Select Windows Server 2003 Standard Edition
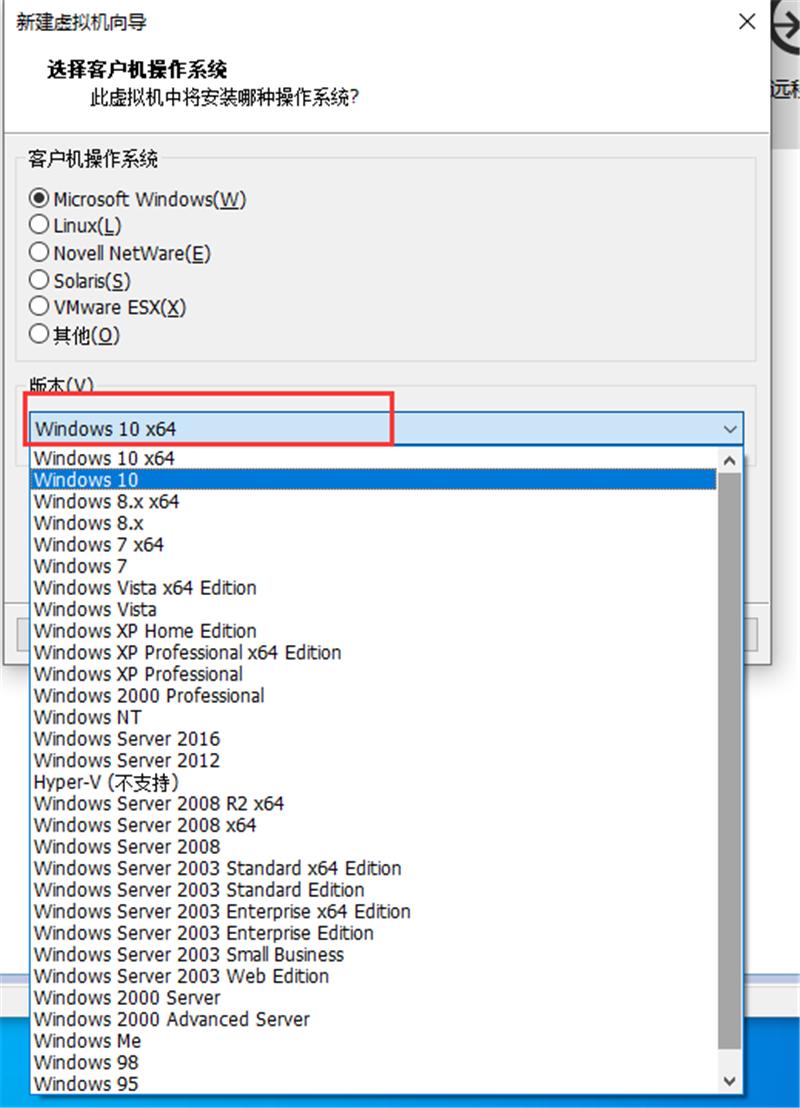 pyautogui.click(x=374, y=890)
